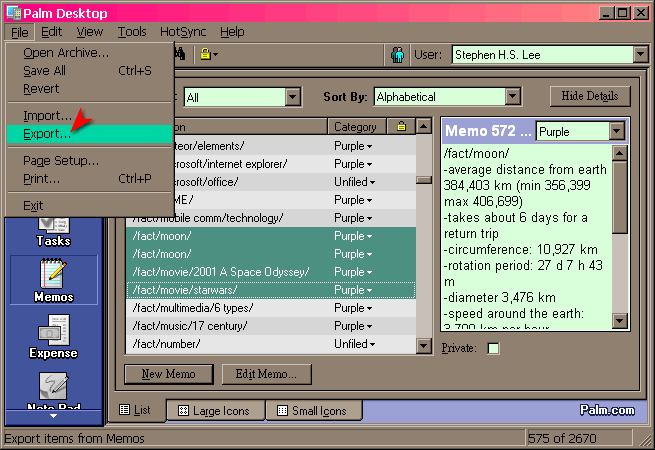Click the lock/security toolbar icon

[x=205, y=54]
